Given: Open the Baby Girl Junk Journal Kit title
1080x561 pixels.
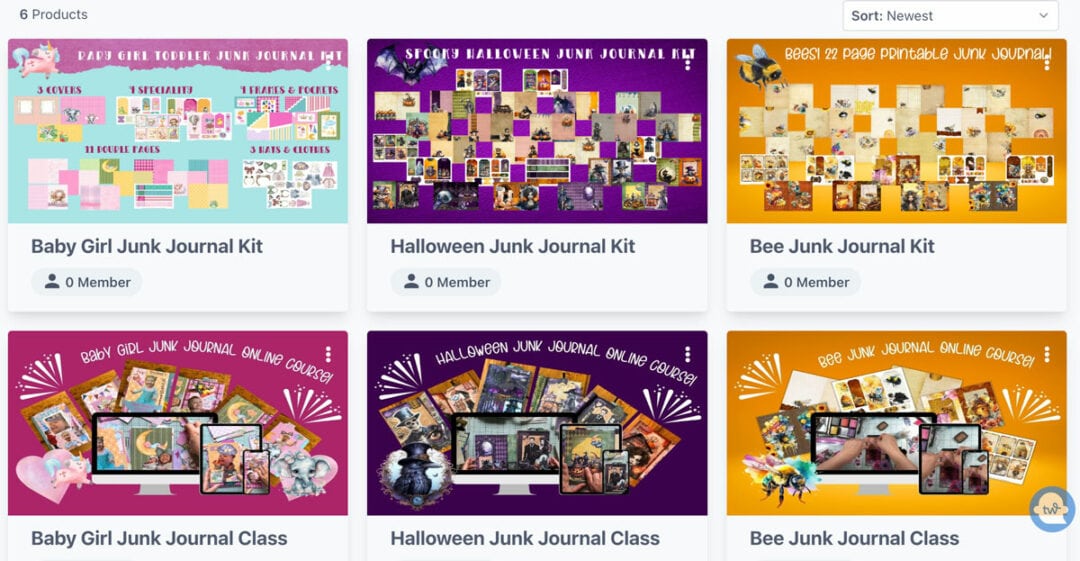Looking at the screenshot, I should tap(147, 246).
